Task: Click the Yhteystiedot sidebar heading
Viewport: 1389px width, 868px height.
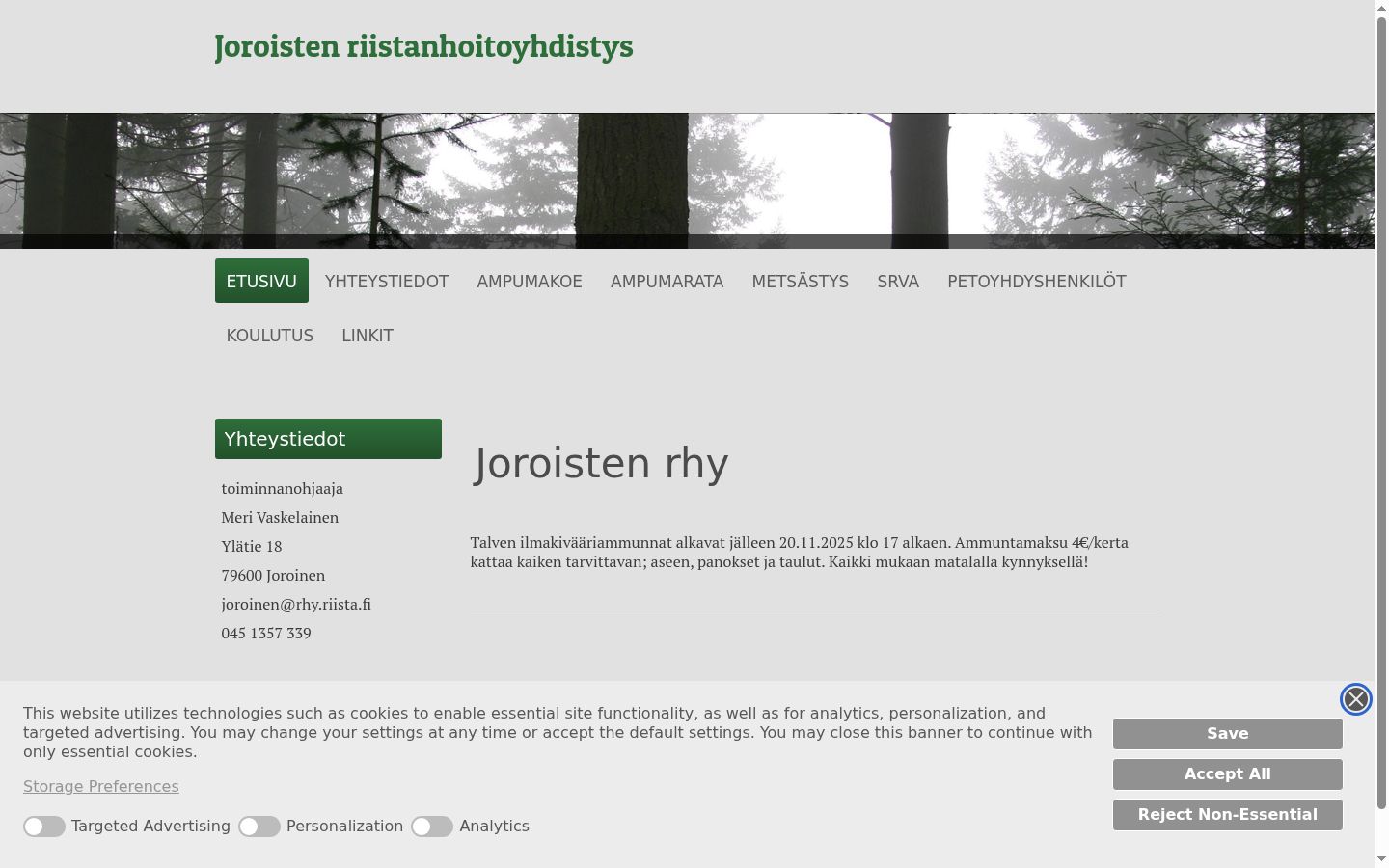Action: pos(328,439)
